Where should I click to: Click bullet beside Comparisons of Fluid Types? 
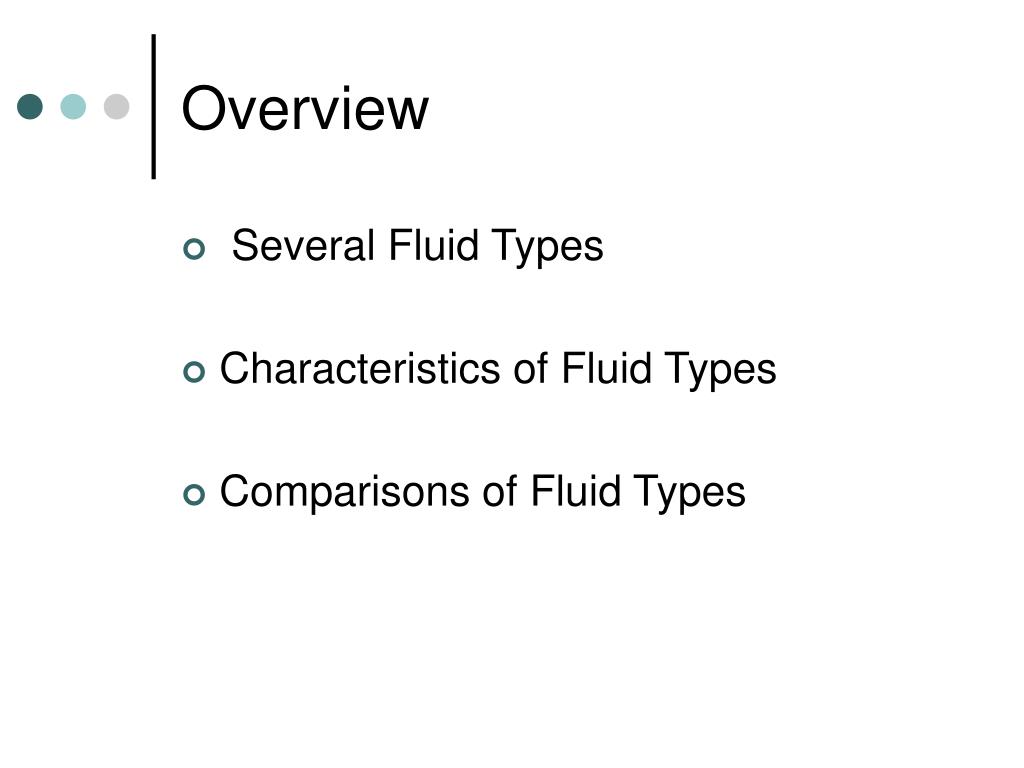tap(194, 494)
